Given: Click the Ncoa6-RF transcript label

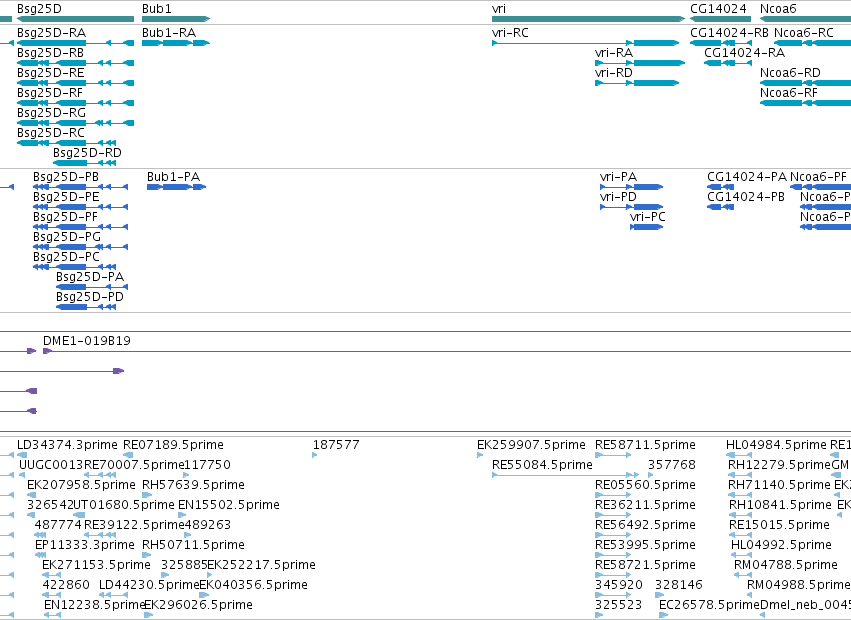Looking at the screenshot, I should click(x=789, y=93).
